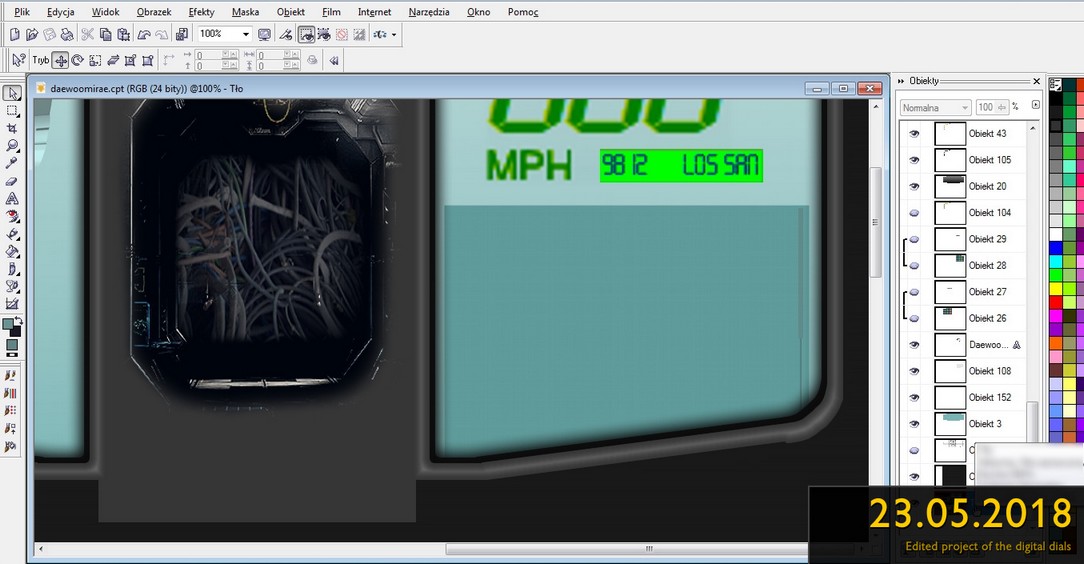
Task: Select the Rectangle Mask tool
Action: (12, 111)
